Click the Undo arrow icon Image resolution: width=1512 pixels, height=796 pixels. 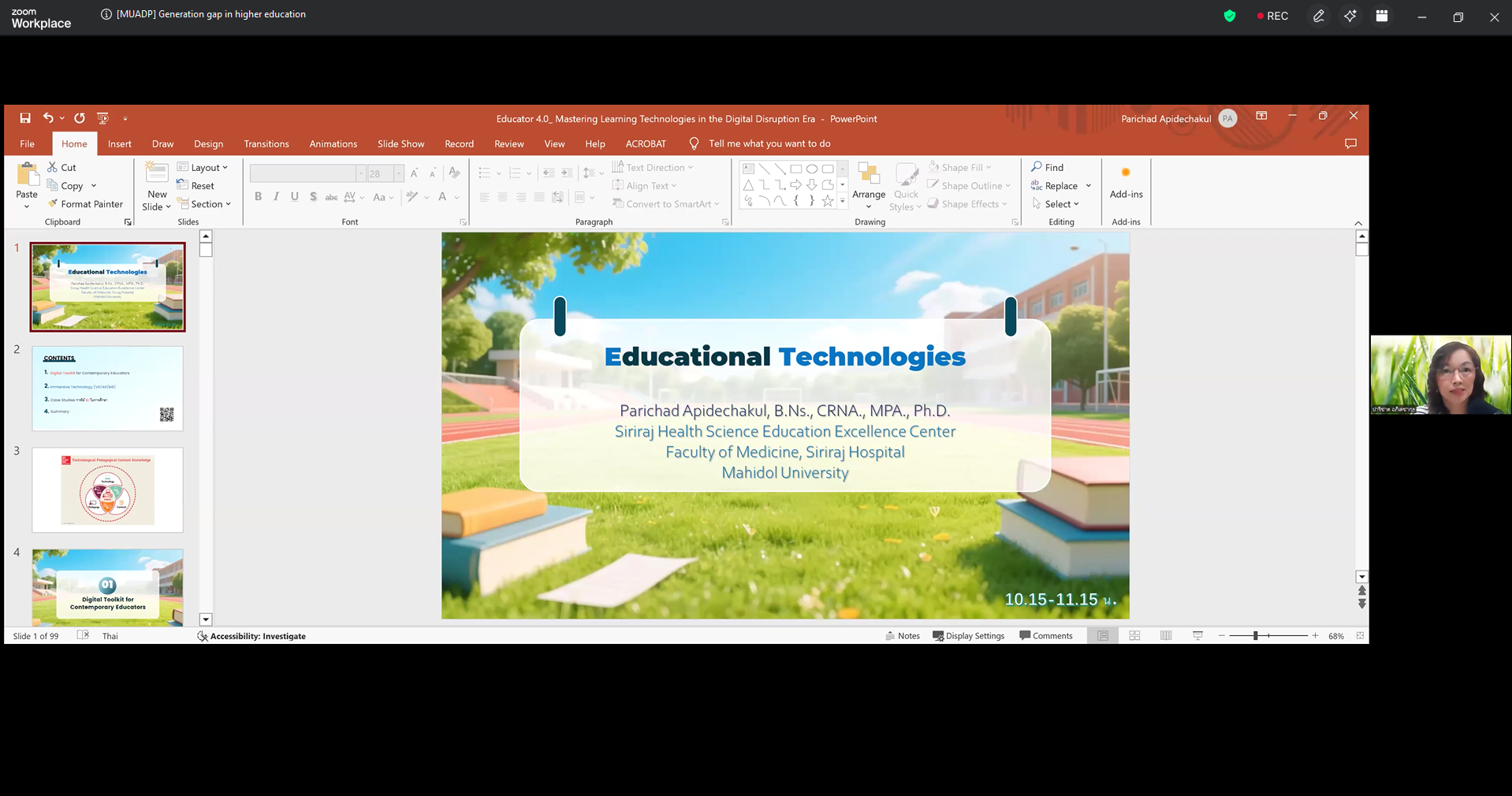tap(48, 118)
